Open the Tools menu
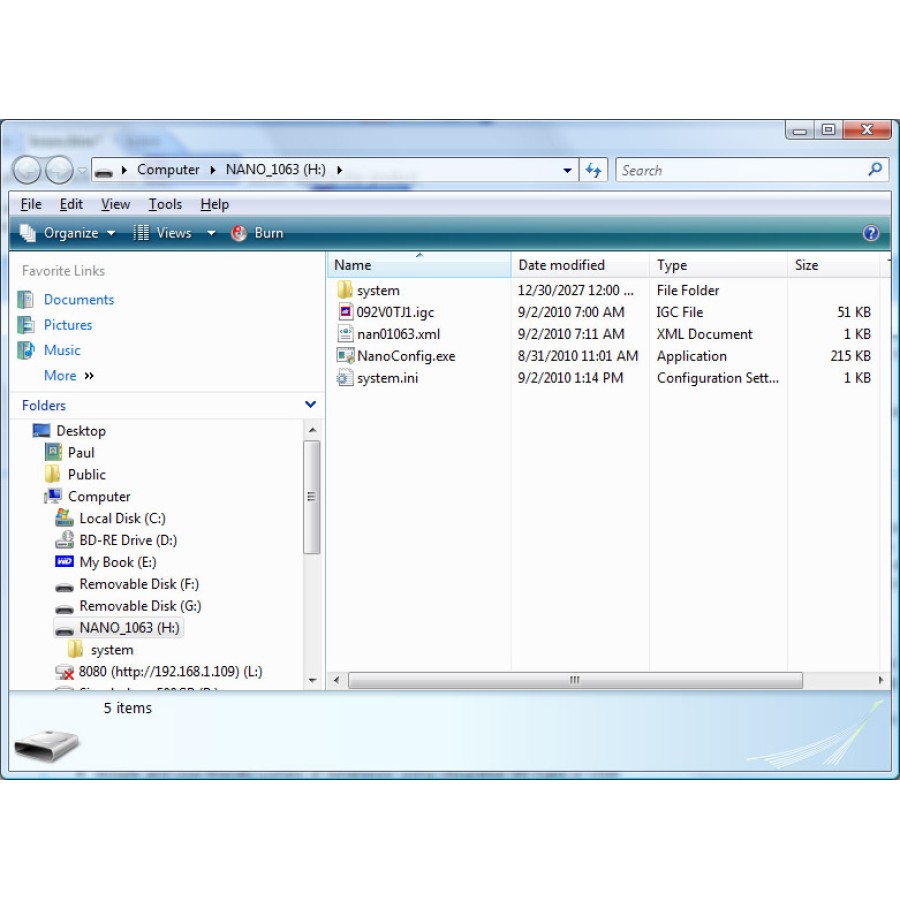 [x=165, y=204]
